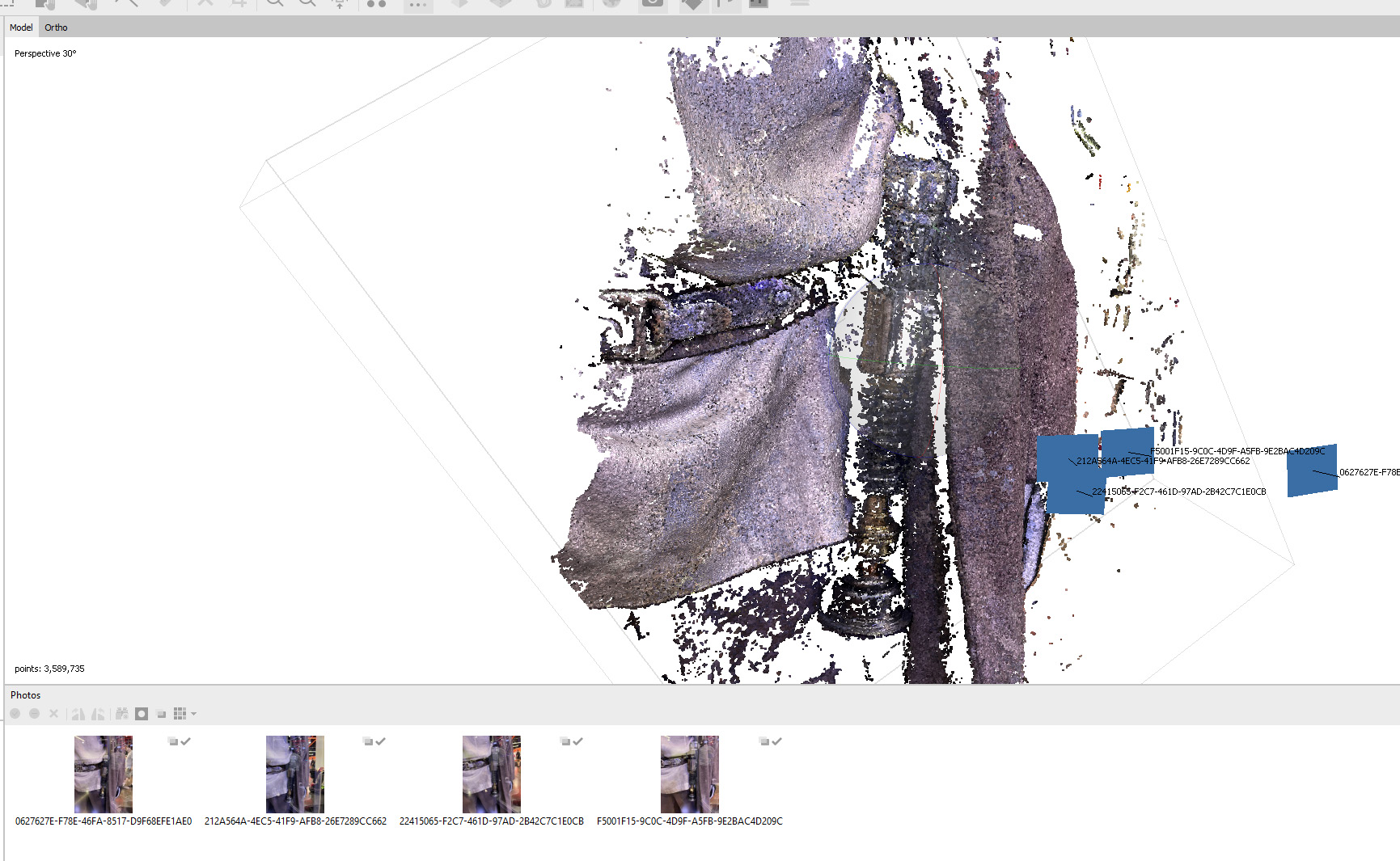
Task: Click the aligned checkmark beside photo 0627627E
Action: tap(185, 741)
